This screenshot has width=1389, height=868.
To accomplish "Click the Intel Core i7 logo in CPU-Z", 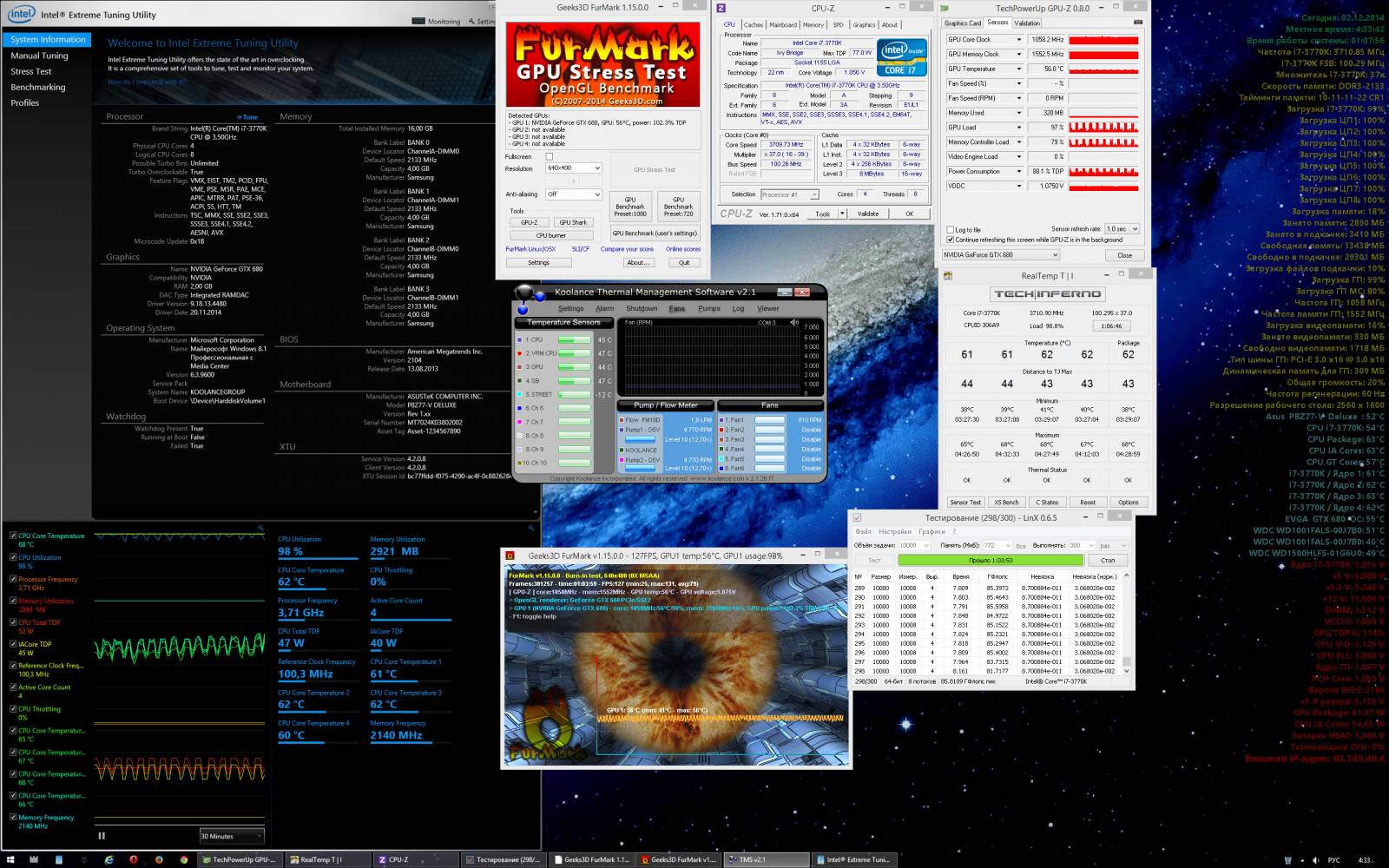I will point(902,58).
